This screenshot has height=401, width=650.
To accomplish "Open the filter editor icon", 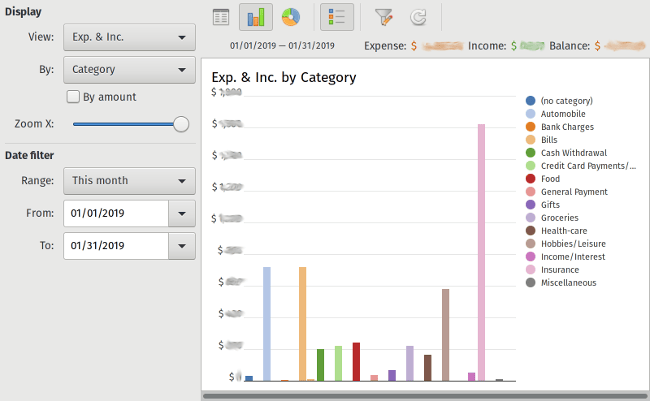I will (383, 17).
